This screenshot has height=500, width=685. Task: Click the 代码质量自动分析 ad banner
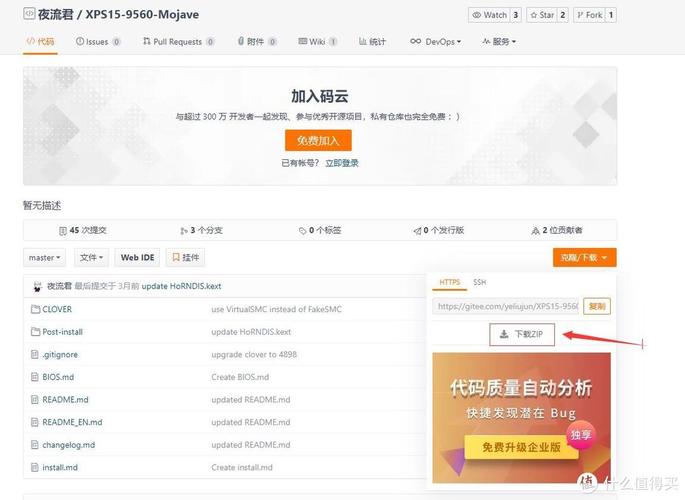coord(521,417)
